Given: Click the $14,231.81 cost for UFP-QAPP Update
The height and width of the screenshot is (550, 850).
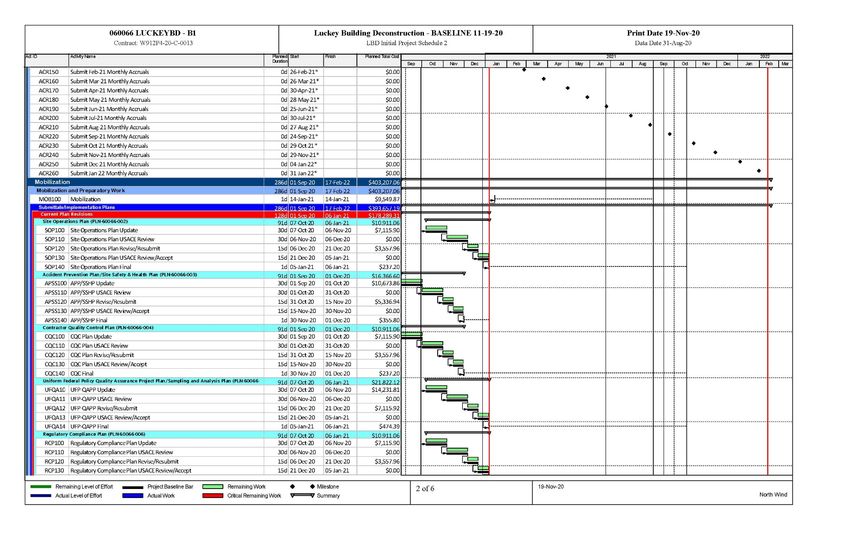Looking at the screenshot, I should coord(385,390).
